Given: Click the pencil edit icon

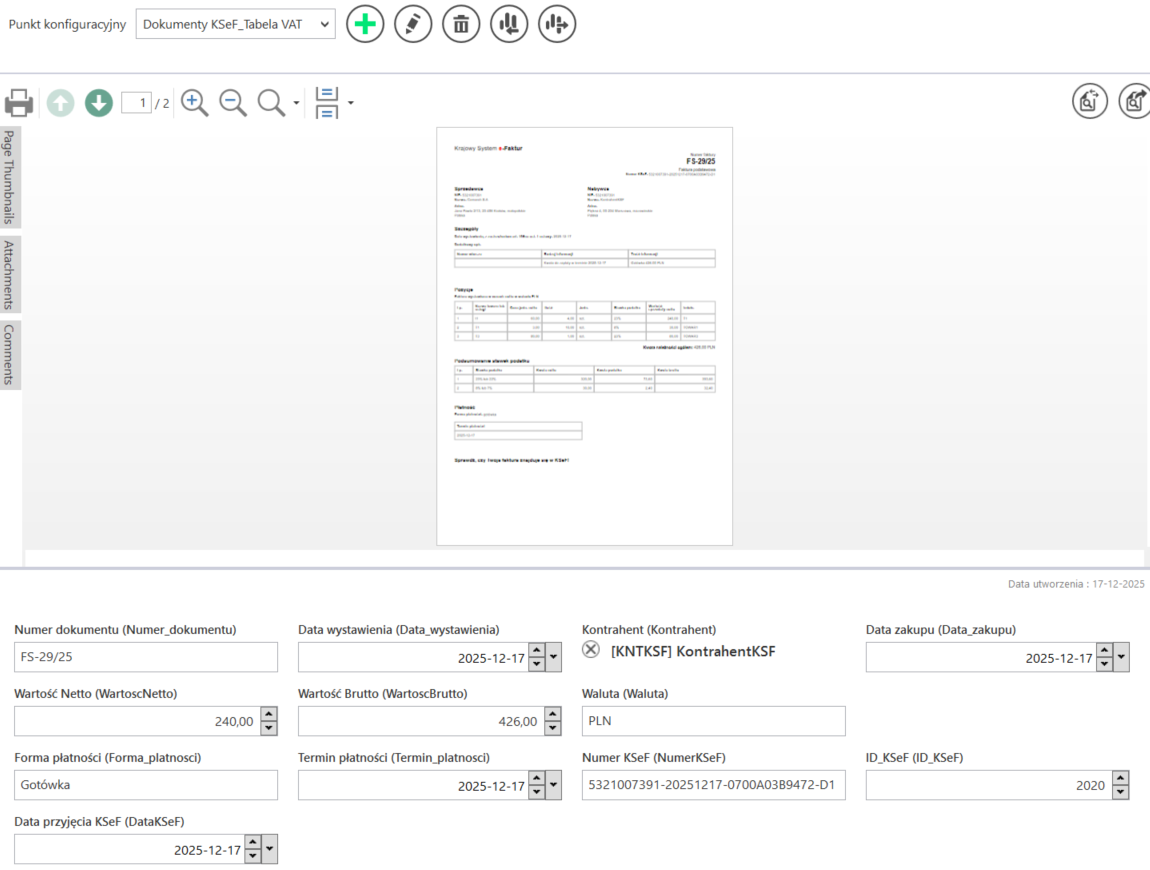Looking at the screenshot, I should pos(413,24).
